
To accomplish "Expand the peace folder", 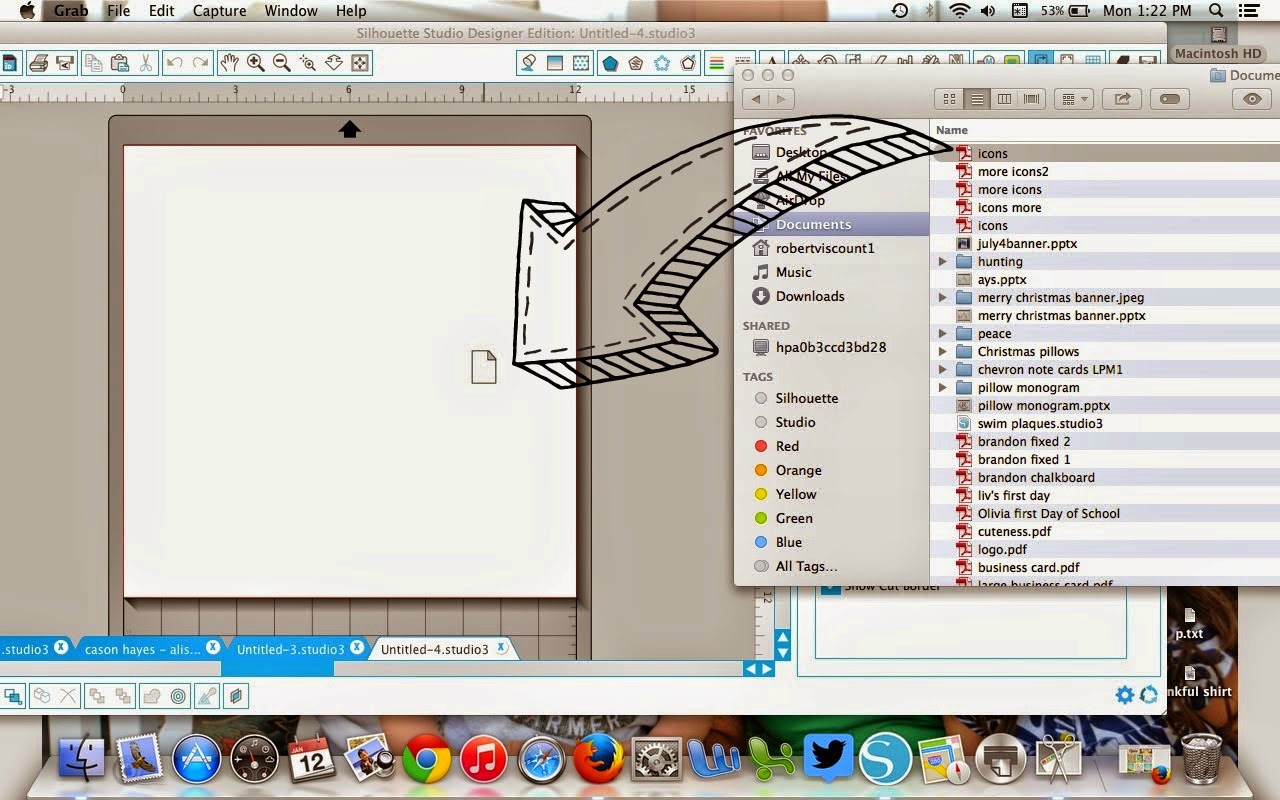I will pos(943,334).
